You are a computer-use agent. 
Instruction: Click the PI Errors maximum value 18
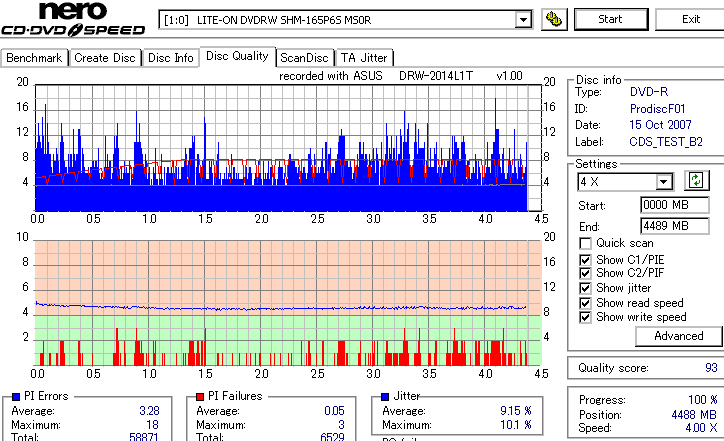pyautogui.click(x=152, y=425)
